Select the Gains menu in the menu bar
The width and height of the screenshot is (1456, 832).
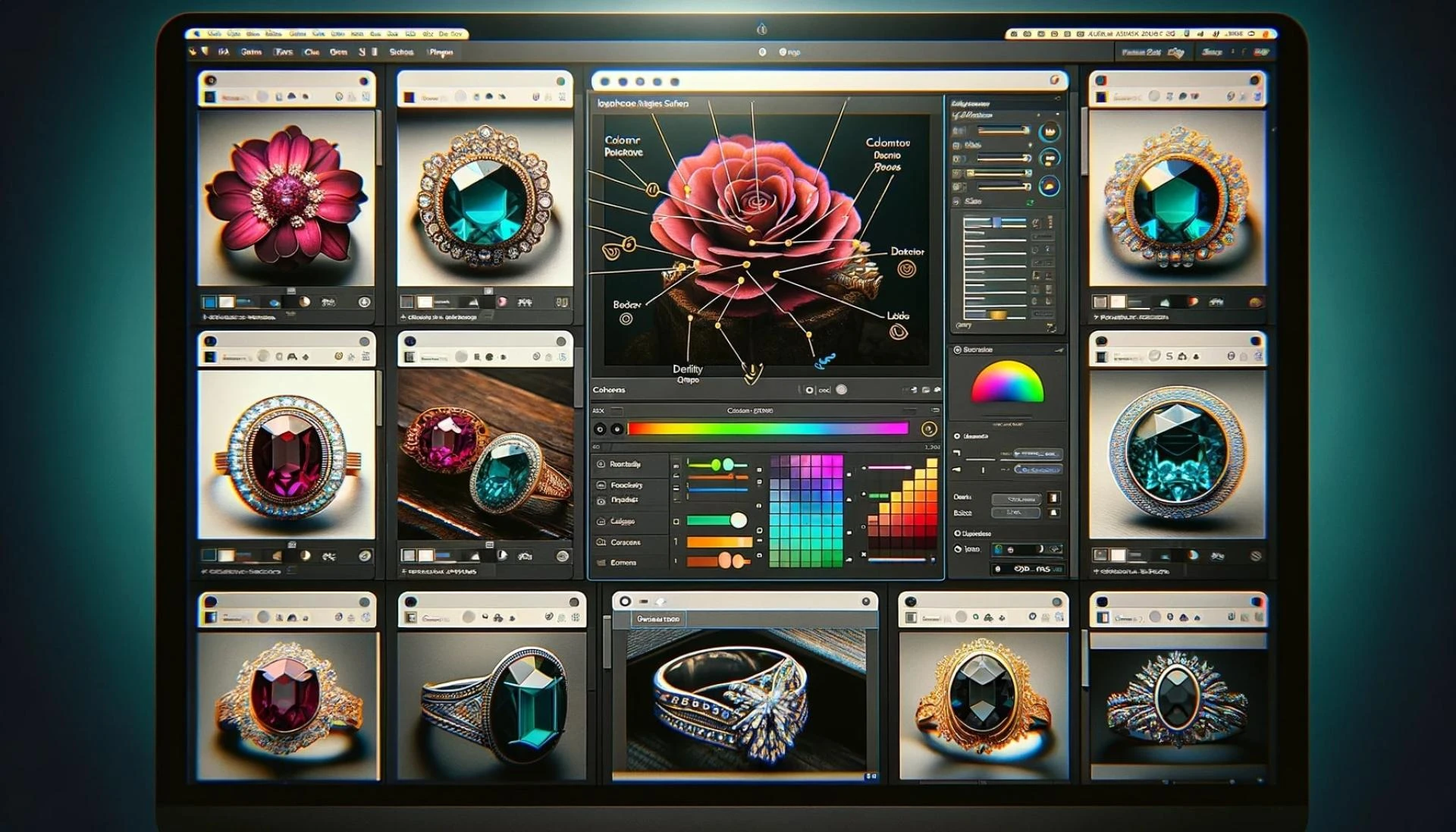click(x=250, y=52)
